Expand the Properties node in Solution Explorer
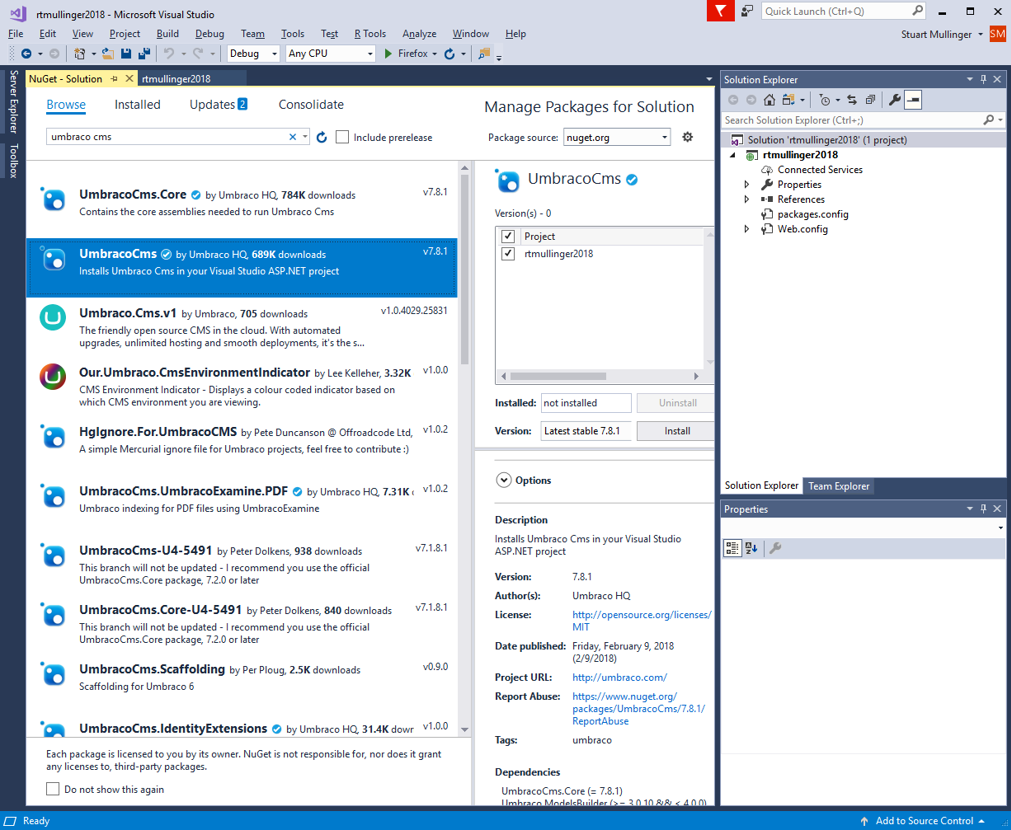The height and width of the screenshot is (830, 1011). [x=747, y=184]
